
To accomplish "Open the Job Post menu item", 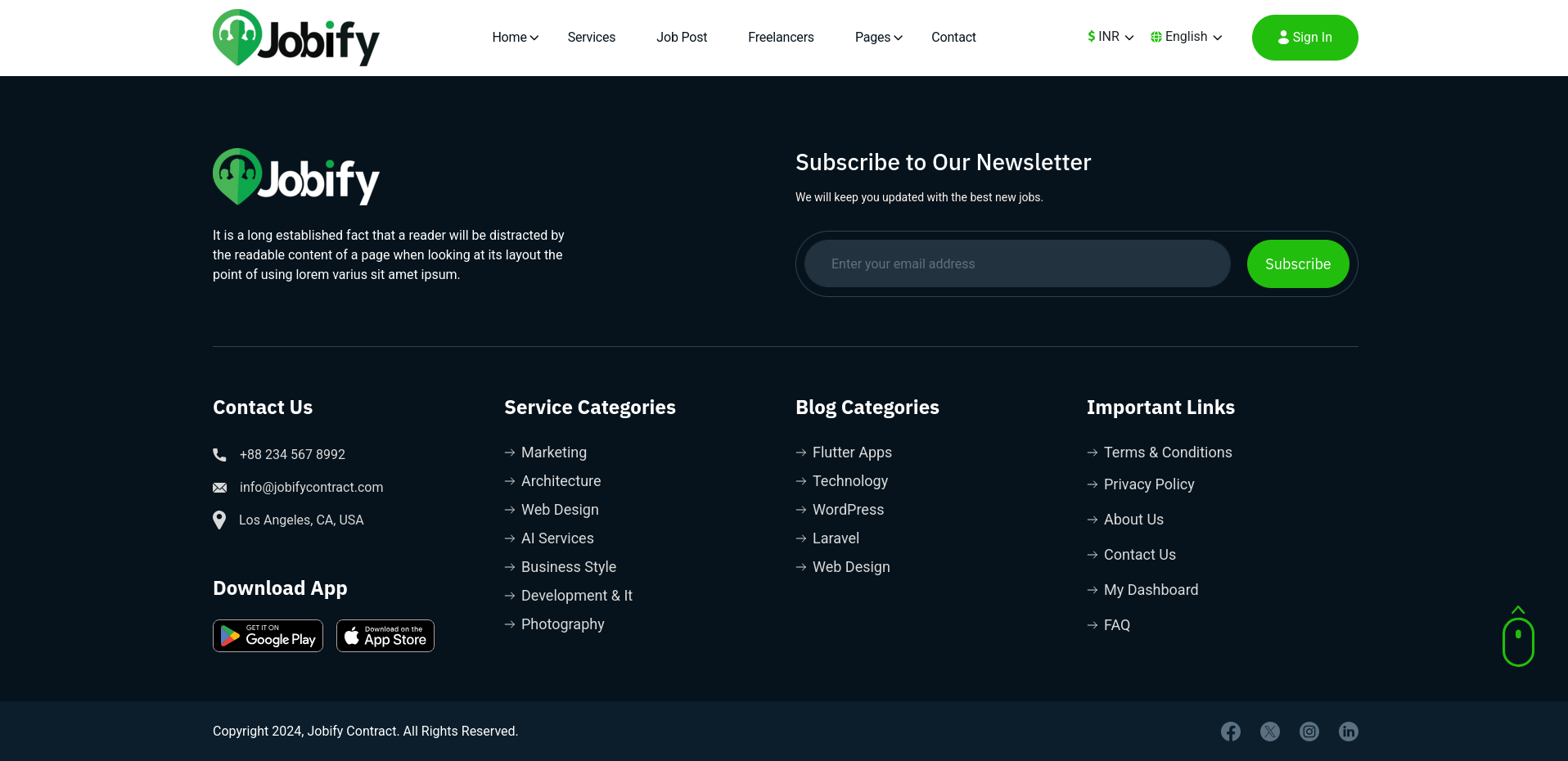I will point(682,38).
